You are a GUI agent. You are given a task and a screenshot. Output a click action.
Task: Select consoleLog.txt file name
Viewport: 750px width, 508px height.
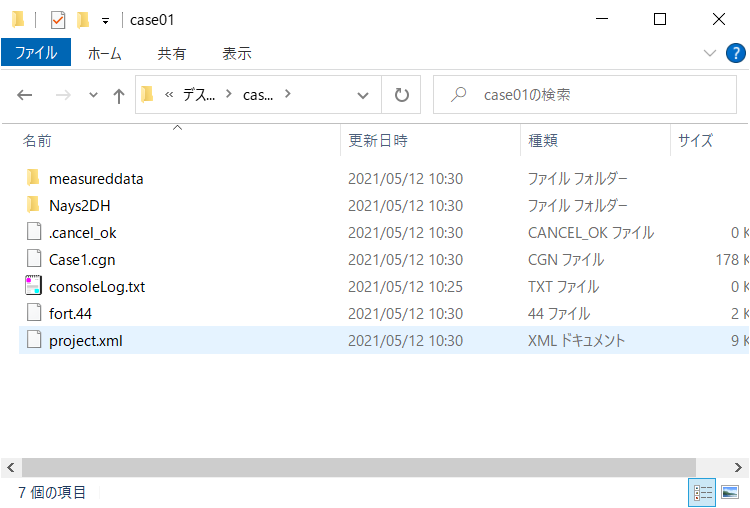coord(97,287)
